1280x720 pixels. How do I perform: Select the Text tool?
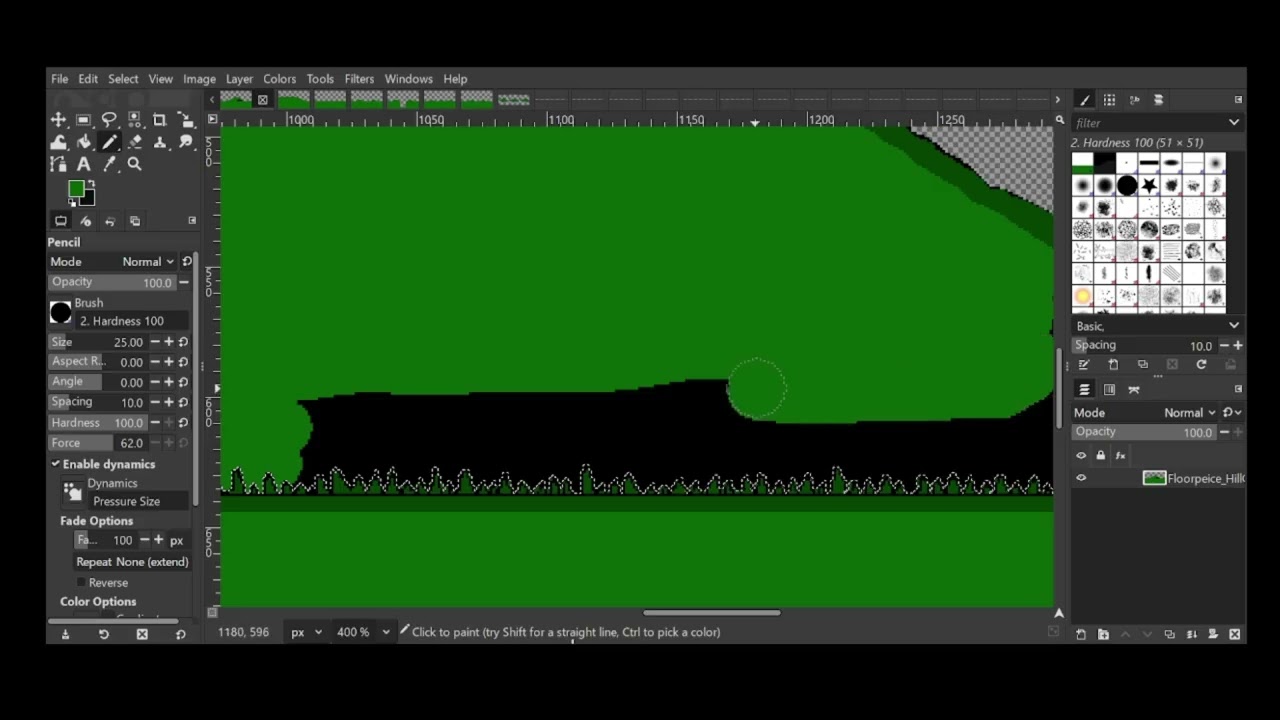pyautogui.click(x=84, y=164)
